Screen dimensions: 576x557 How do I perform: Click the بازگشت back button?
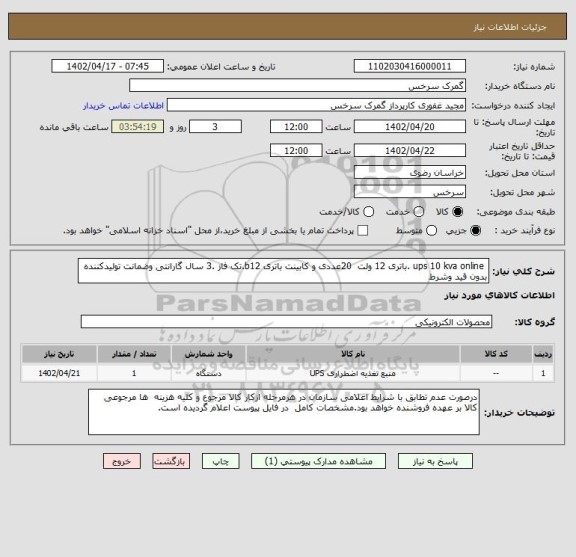coord(171,461)
